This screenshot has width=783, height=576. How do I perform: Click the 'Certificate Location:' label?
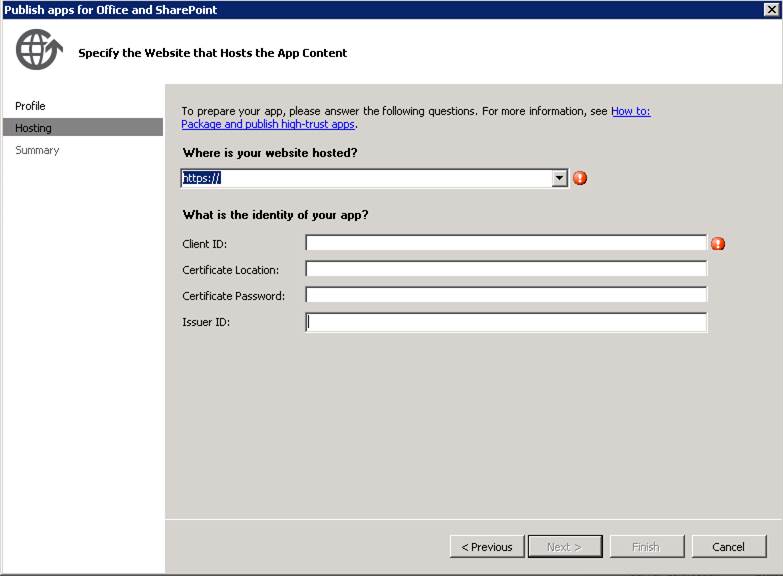[231, 270]
